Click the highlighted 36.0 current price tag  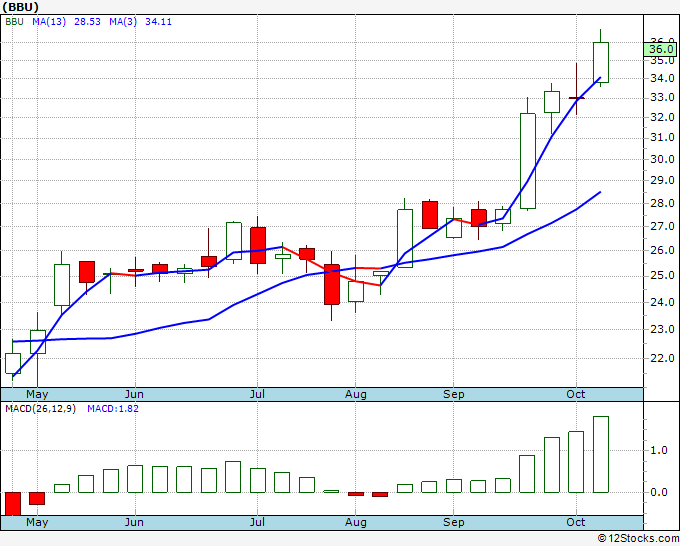point(660,49)
